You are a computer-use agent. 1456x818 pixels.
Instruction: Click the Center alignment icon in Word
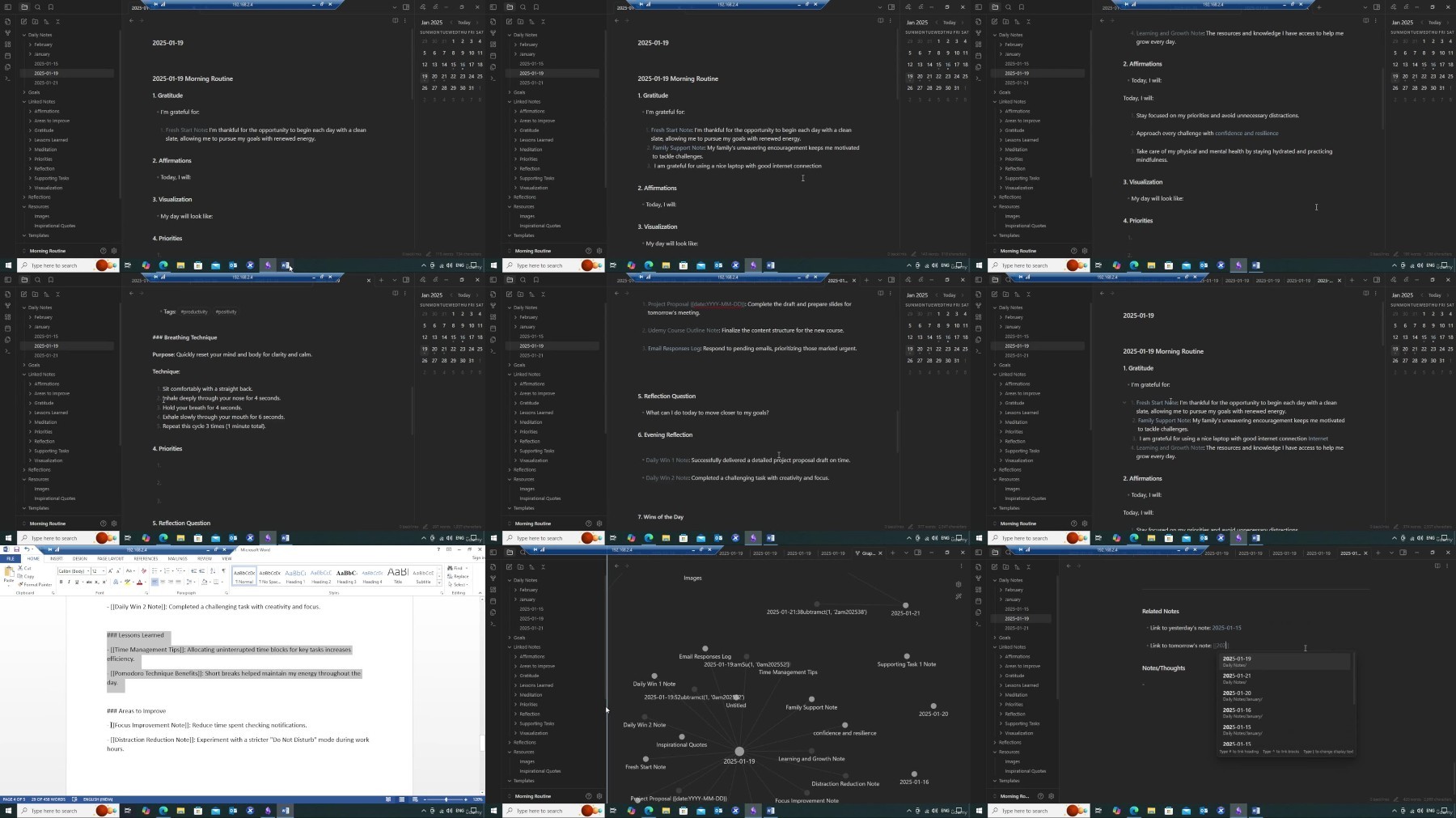[x=163, y=582]
